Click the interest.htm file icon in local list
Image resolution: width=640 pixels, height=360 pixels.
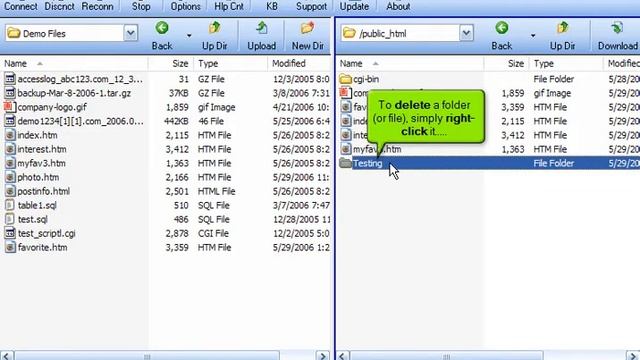coord(10,149)
